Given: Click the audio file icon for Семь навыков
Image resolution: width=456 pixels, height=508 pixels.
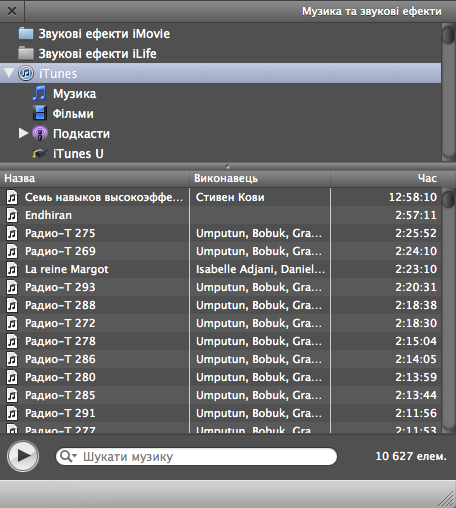Looking at the screenshot, I should [12, 197].
